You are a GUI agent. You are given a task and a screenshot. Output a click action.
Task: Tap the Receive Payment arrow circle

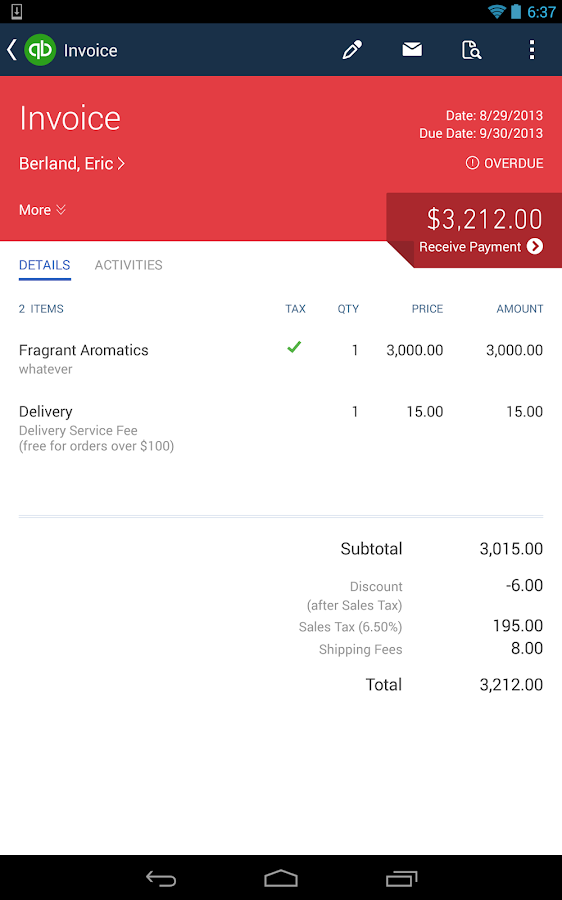point(535,246)
